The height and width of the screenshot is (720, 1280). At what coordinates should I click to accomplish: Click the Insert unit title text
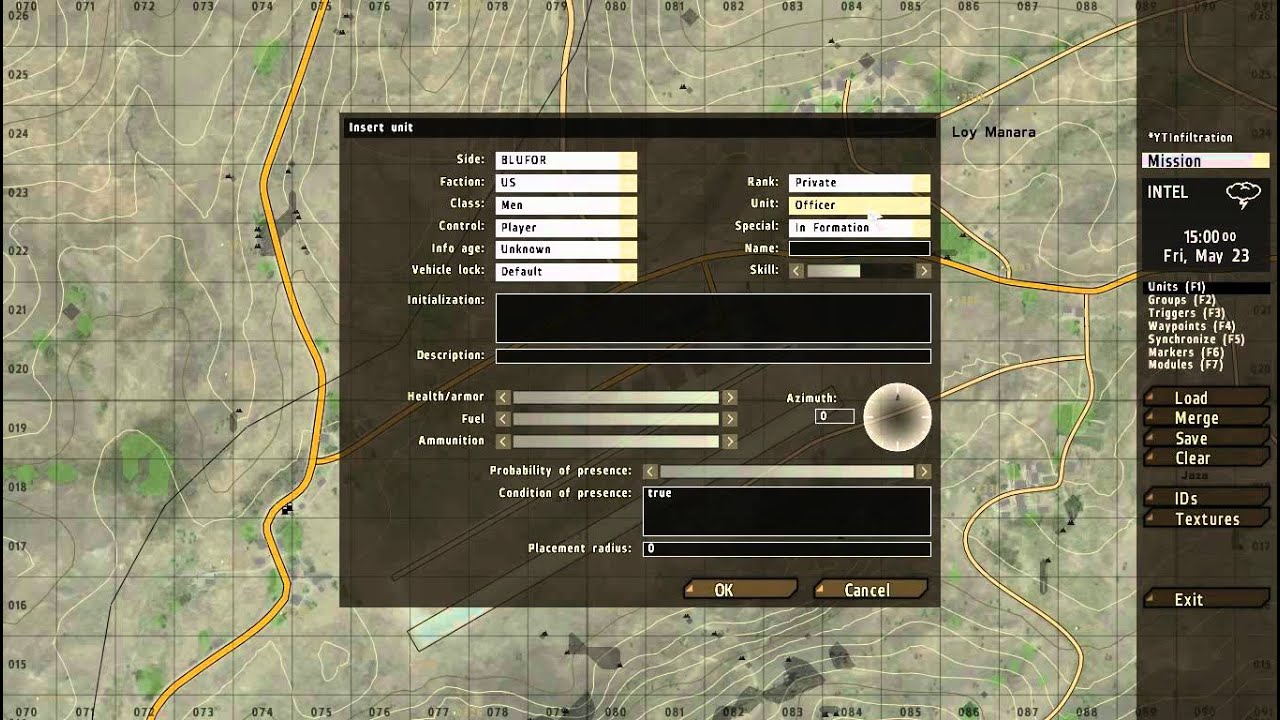(381, 127)
